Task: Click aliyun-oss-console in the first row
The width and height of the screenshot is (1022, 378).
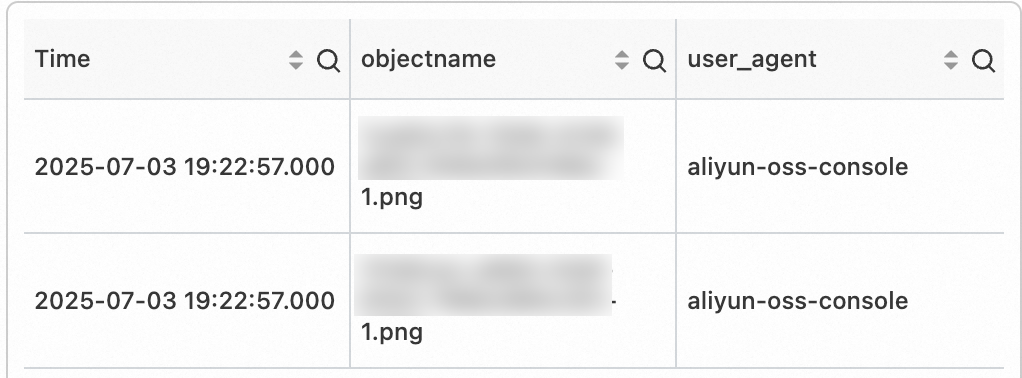Action: pos(798,167)
